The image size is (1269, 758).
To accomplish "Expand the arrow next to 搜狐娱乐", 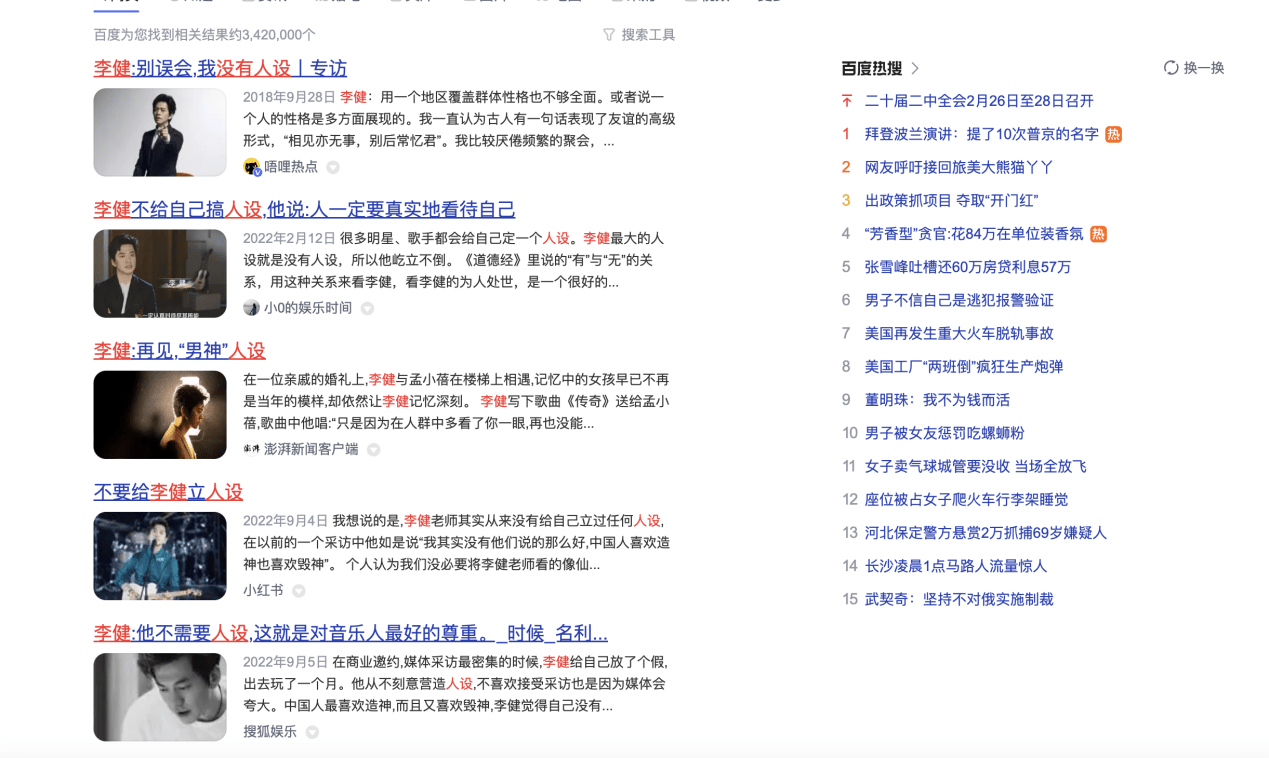I will pyautogui.click(x=312, y=732).
